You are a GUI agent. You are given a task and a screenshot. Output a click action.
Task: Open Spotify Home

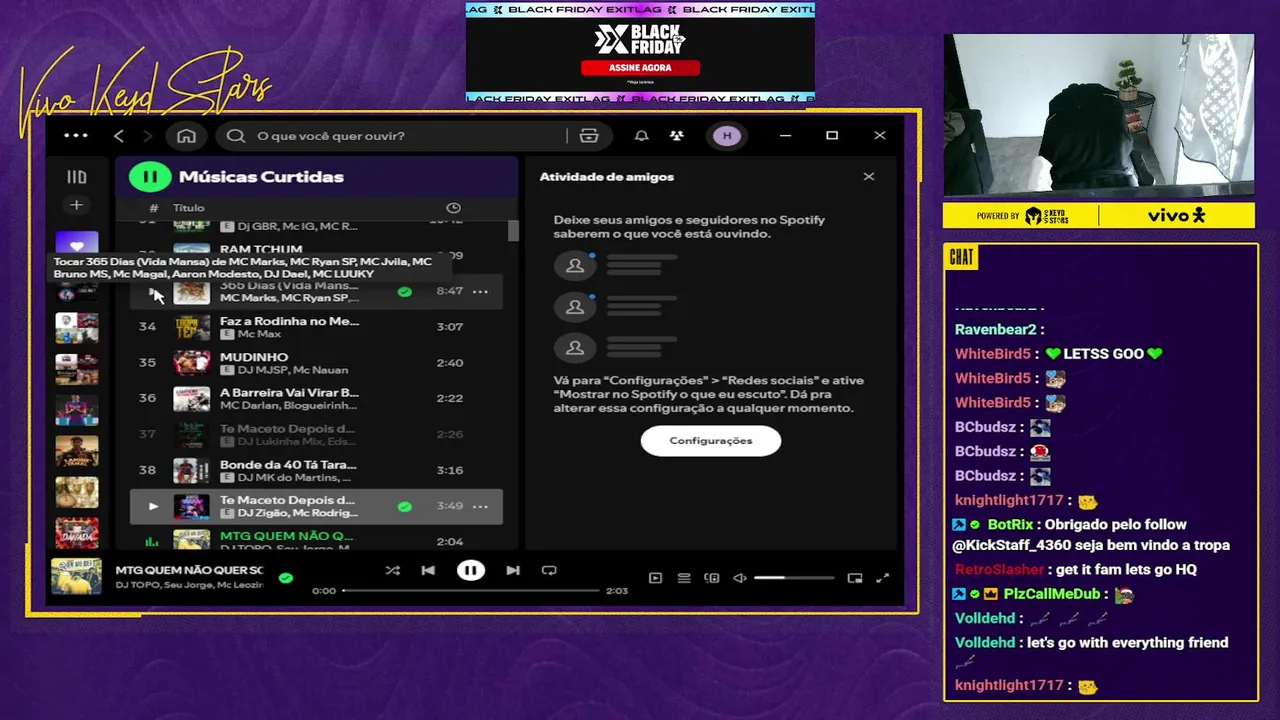[186, 136]
